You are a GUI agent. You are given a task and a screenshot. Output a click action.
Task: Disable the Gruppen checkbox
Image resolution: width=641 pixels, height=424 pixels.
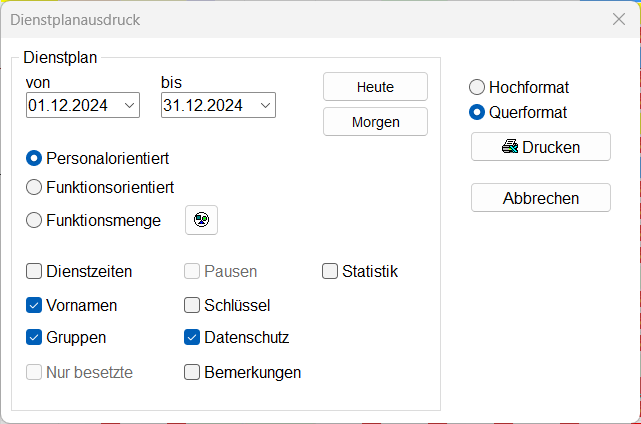35,338
